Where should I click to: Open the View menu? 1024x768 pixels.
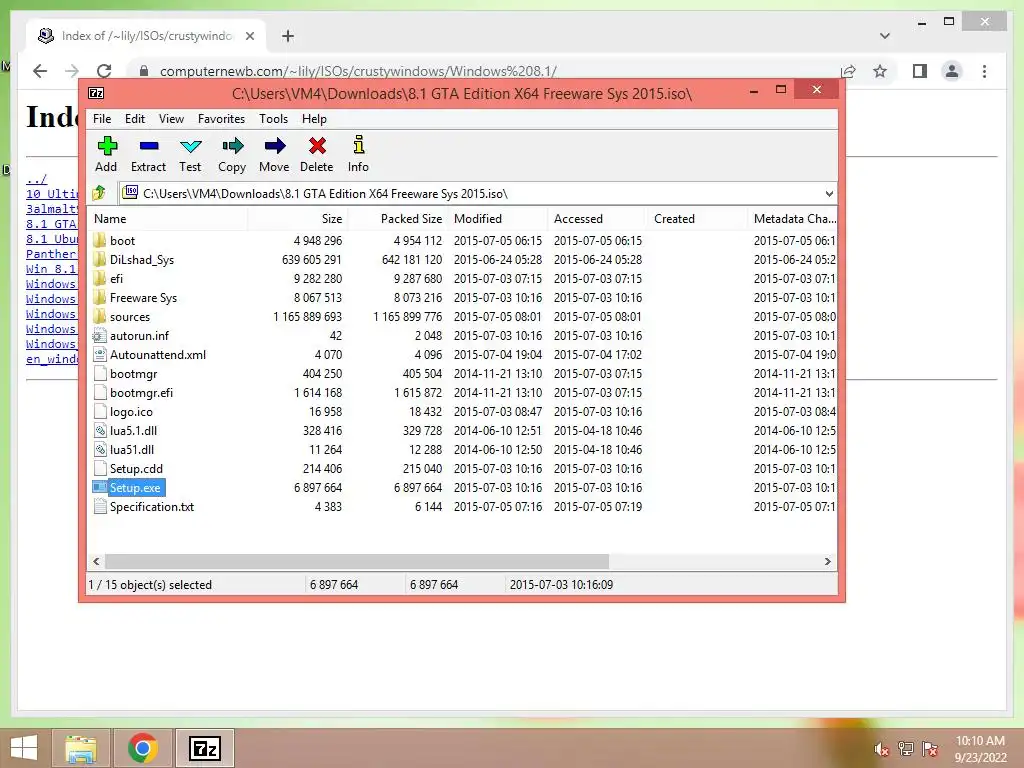pyautogui.click(x=171, y=119)
